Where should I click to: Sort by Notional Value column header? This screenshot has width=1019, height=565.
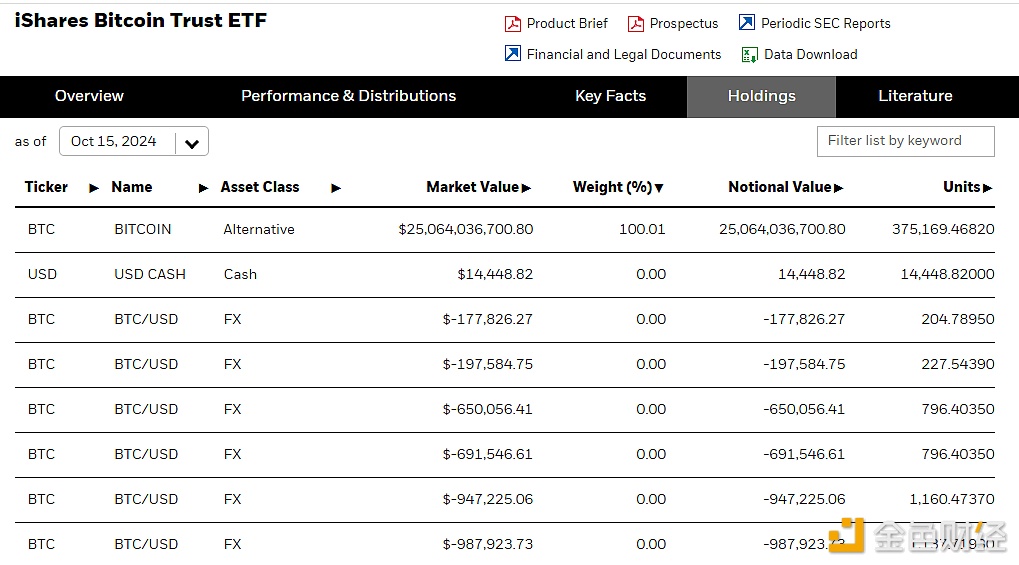pos(780,187)
